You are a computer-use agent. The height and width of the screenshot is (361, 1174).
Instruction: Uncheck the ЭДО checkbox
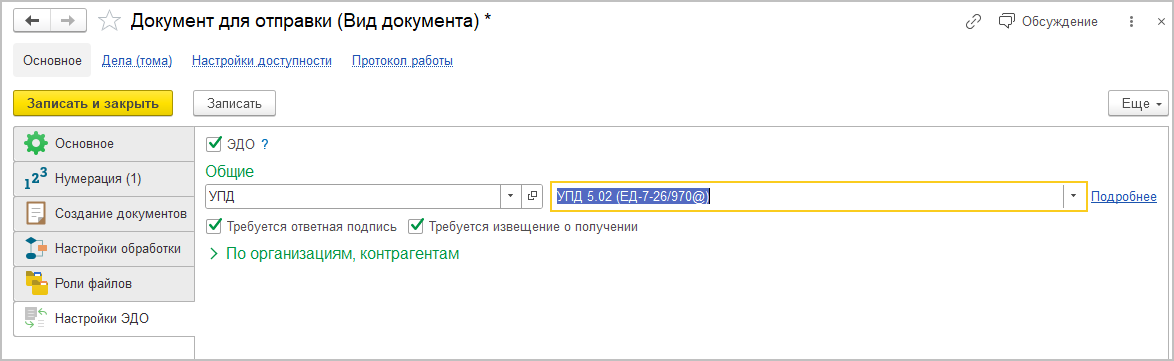(213, 144)
